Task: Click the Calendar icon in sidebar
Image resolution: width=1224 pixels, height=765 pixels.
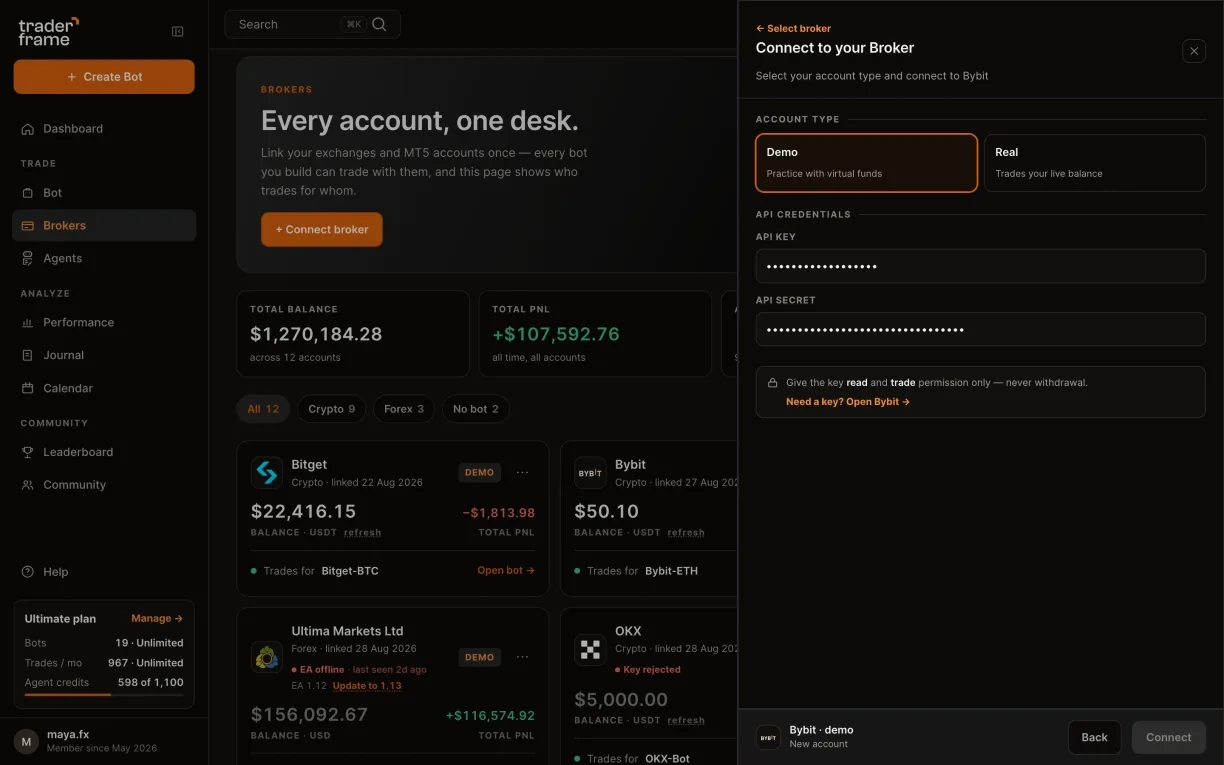Action: tap(28, 388)
